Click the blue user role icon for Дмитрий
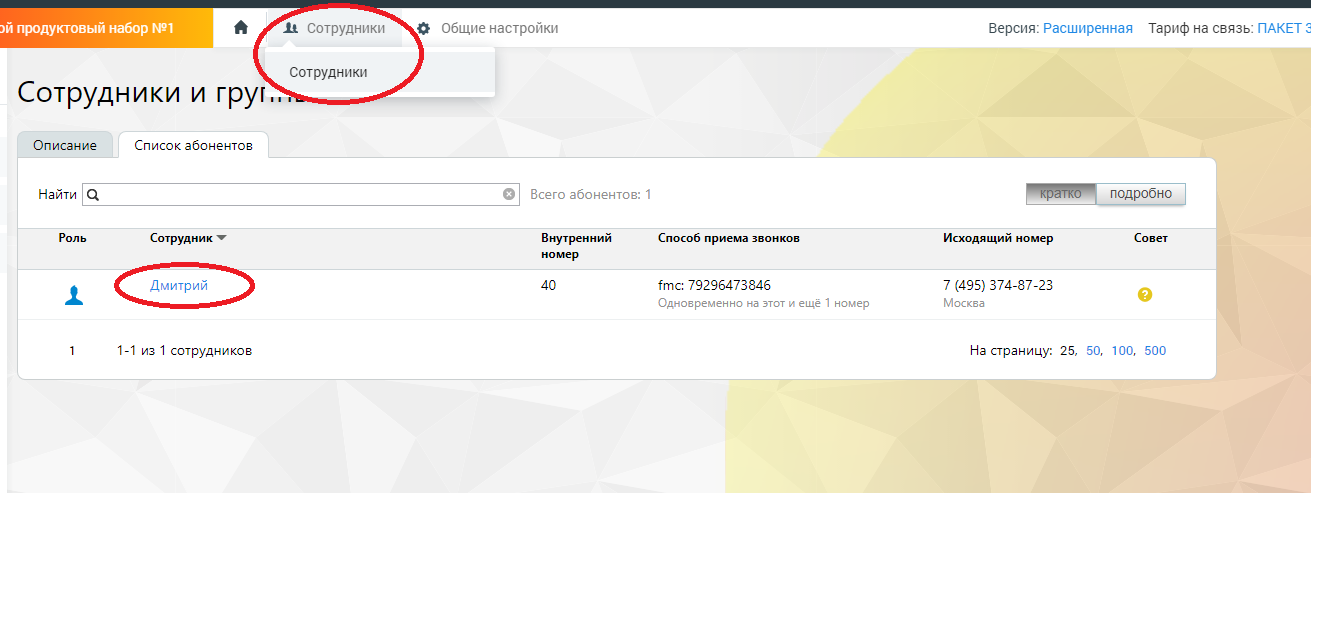Screen dimensions: 1318x630 73,295
